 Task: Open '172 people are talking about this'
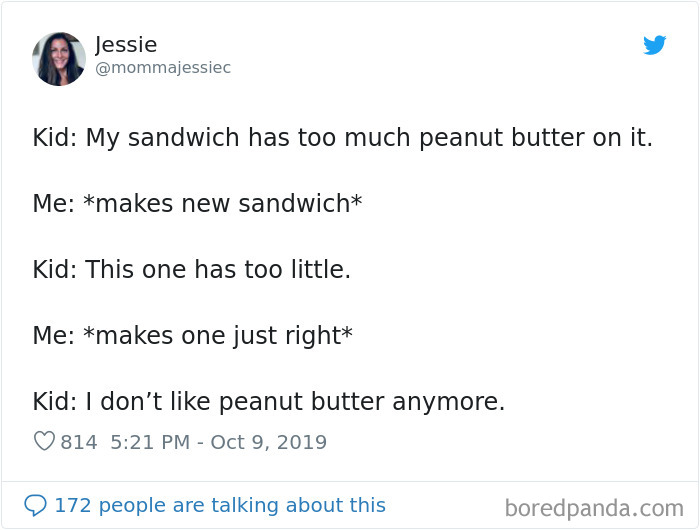coord(220,505)
